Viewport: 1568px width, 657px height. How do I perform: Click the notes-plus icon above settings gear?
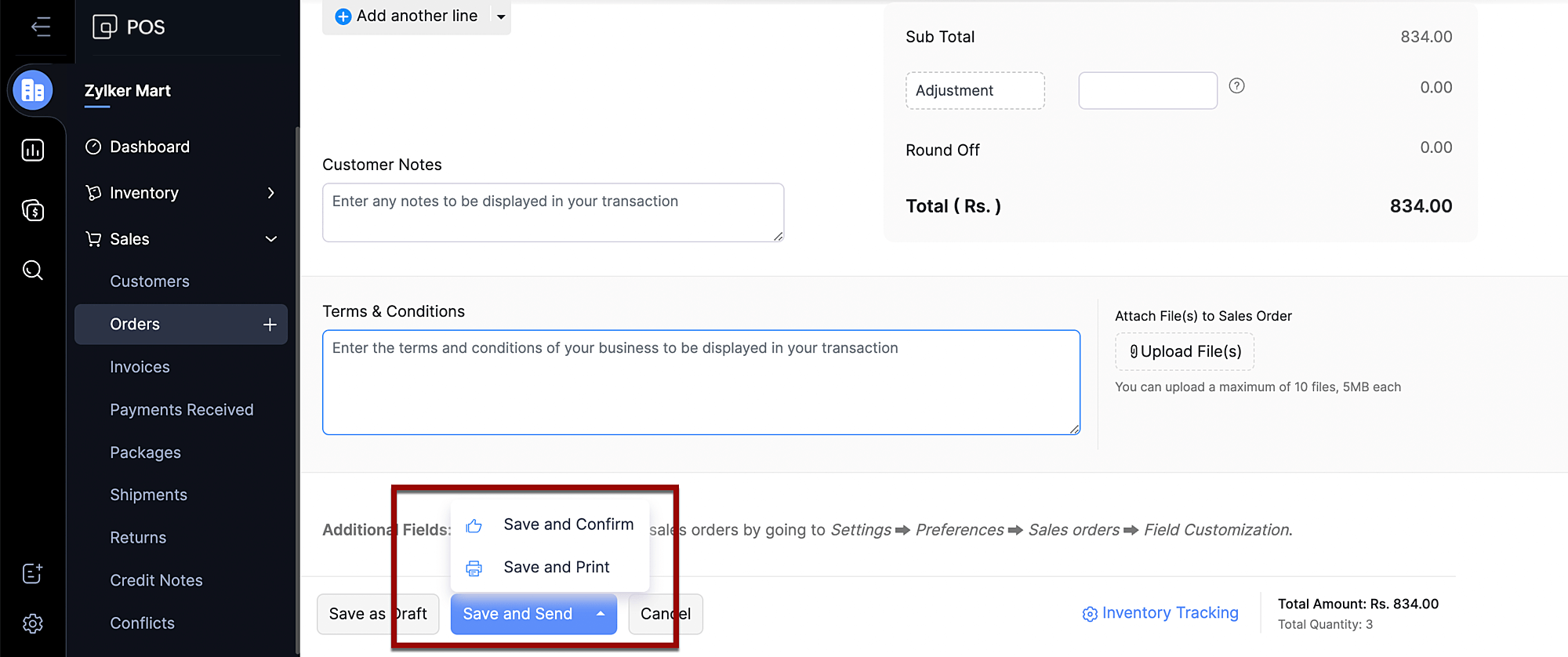(33, 573)
